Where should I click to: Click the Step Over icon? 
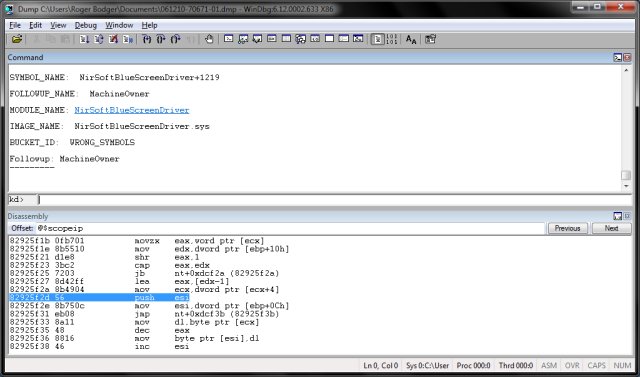pyautogui.click(x=161, y=39)
